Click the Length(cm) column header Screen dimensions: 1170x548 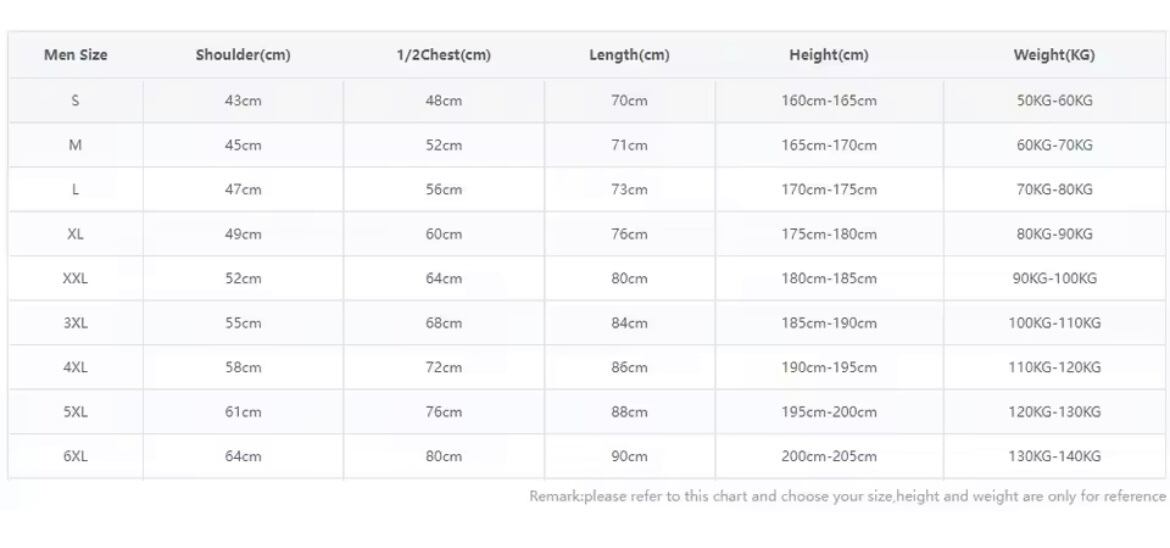pos(629,55)
